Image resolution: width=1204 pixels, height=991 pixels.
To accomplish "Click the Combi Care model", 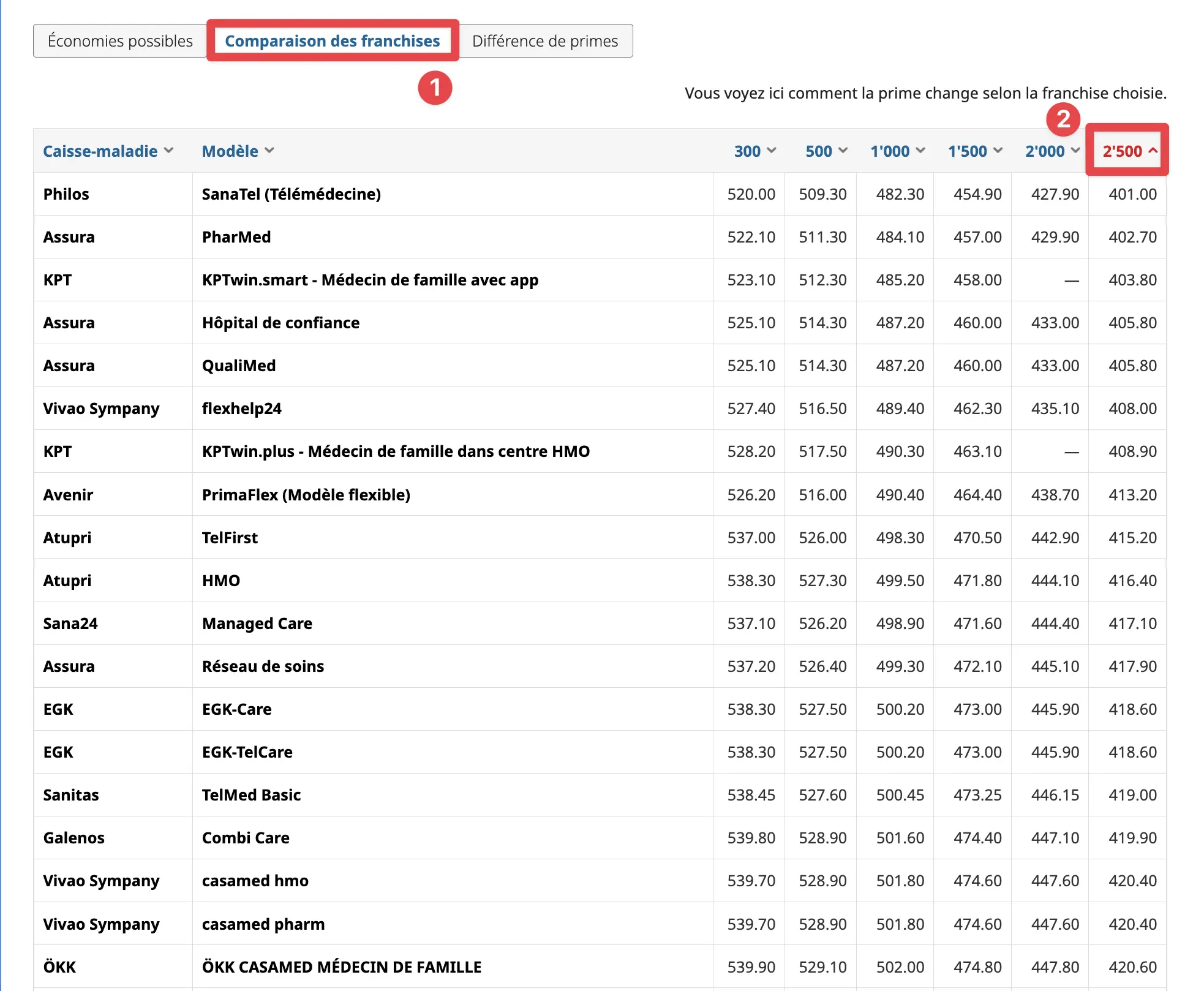I will [x=246, y=838].
